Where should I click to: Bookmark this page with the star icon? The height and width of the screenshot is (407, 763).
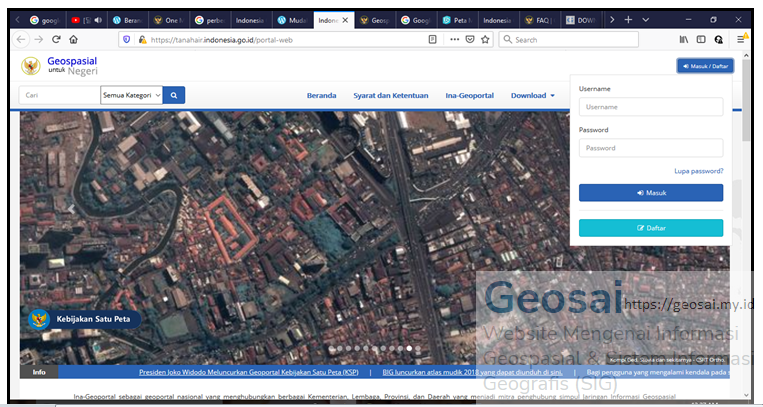coord(485,39)
